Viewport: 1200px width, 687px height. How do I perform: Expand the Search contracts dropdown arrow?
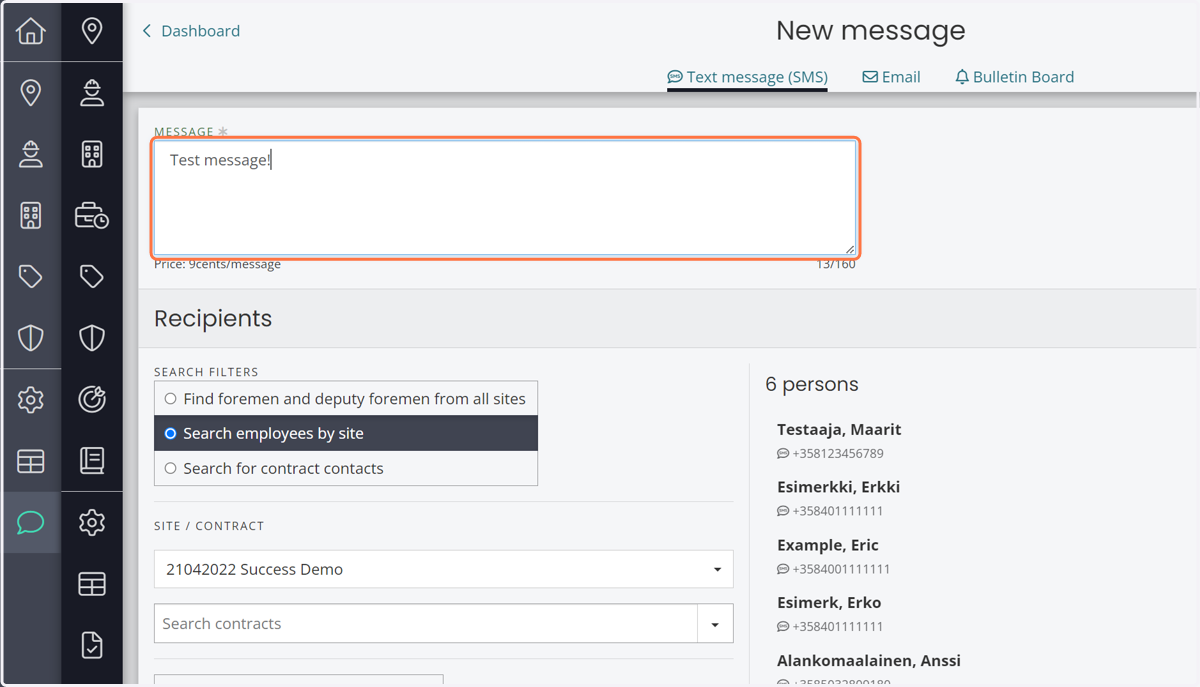pyautogui.click(x=715, y=624)
